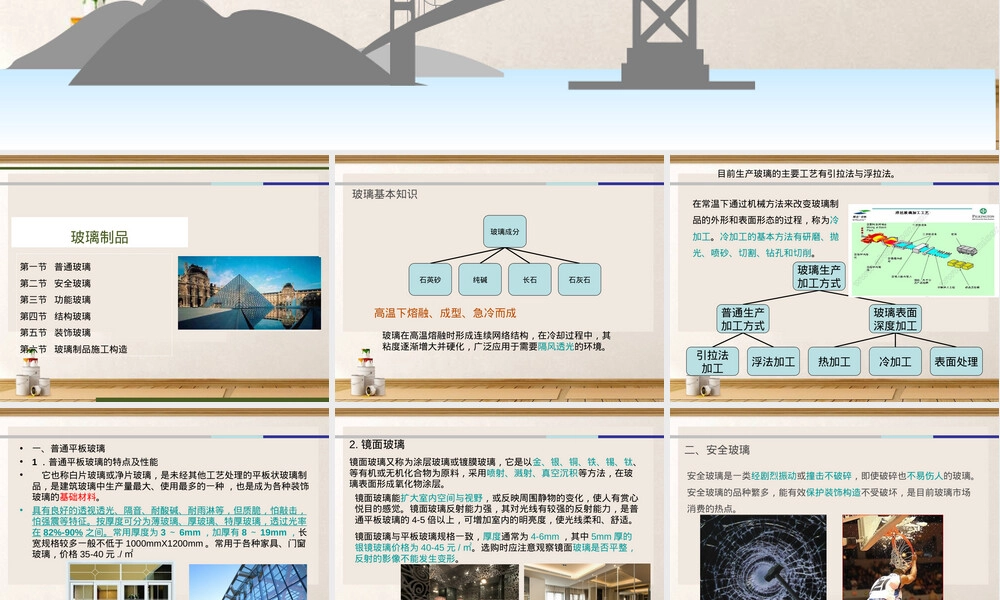Click the 热加工 node

click(834, 362)
